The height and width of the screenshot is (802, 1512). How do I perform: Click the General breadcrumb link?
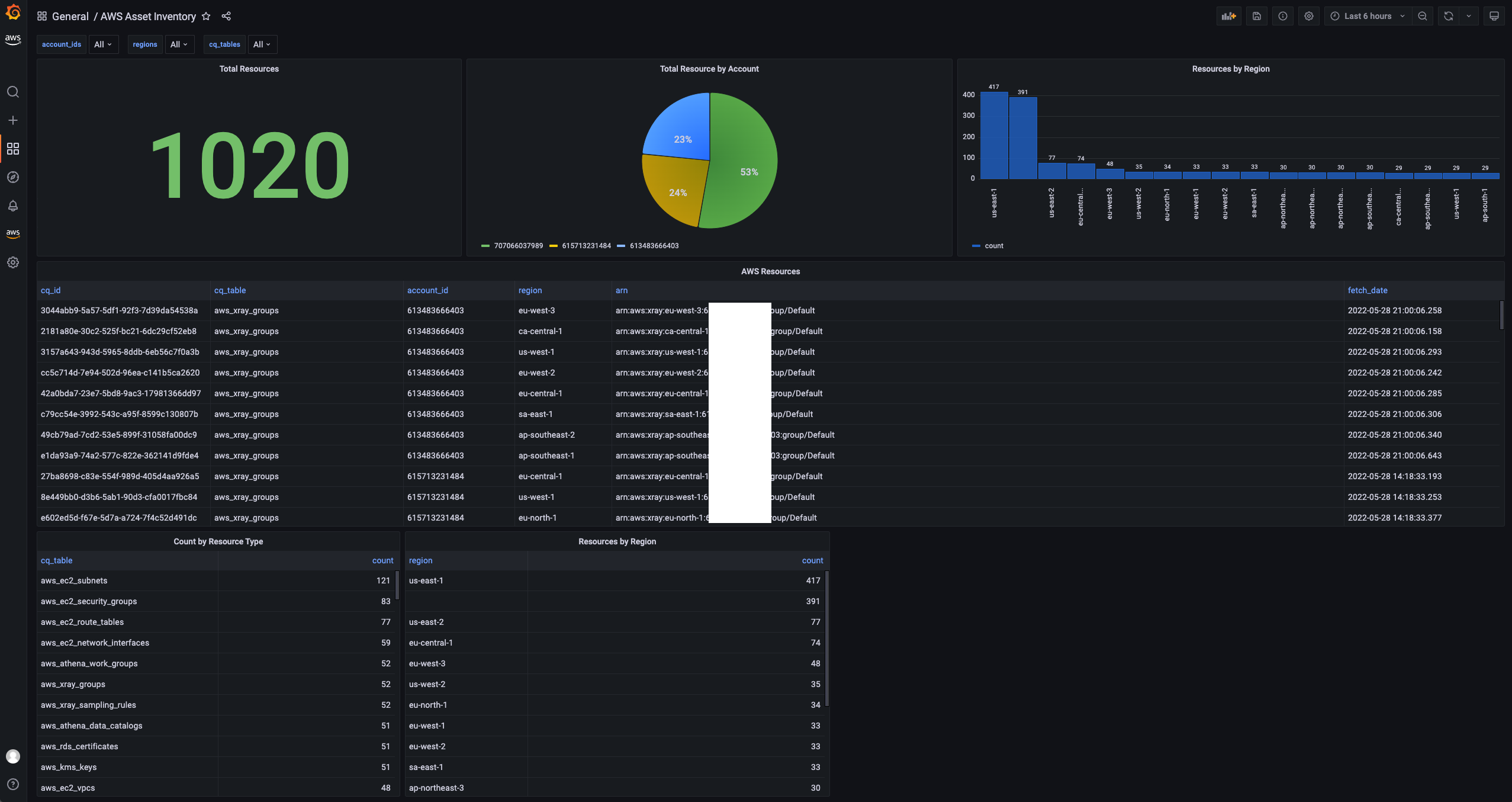tap(71, 17)
